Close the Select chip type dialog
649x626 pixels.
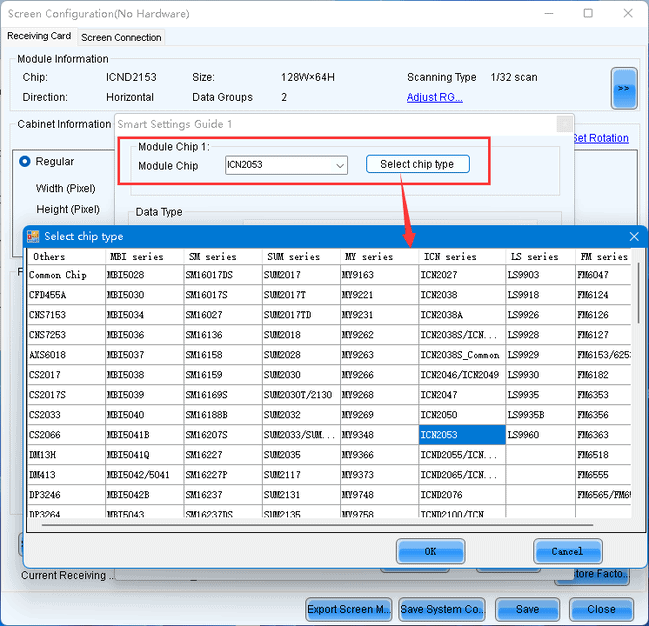click(634, 236)
